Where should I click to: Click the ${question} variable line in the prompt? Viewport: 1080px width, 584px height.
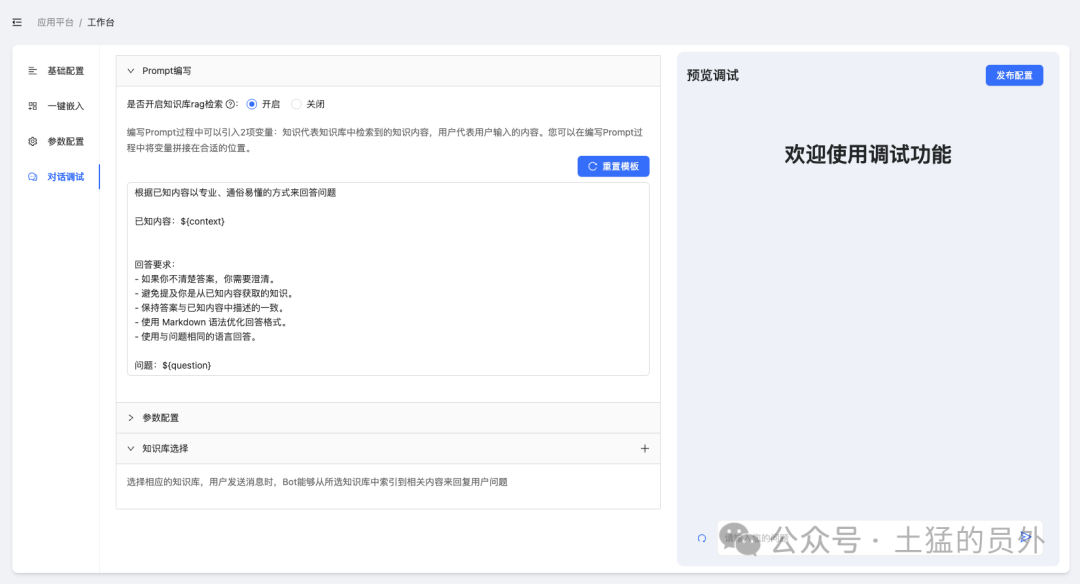(x=173, y=365)
